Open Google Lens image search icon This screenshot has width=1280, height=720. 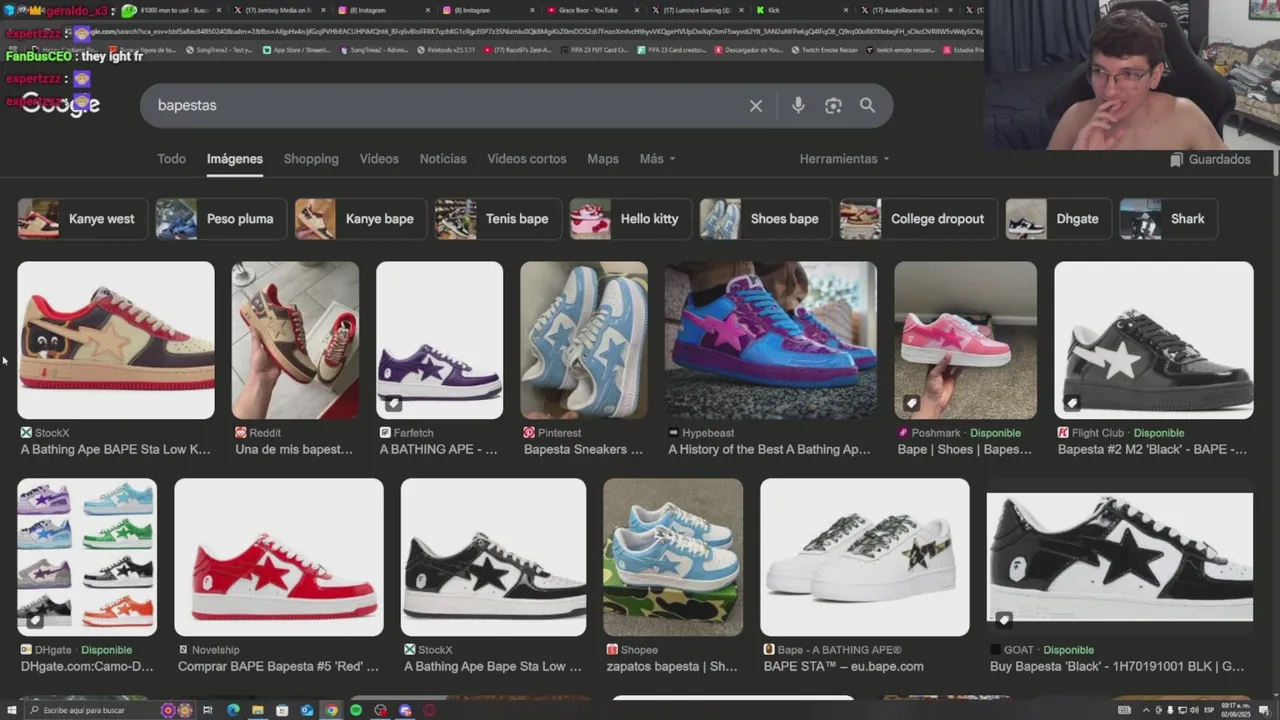[x=833, y=106]
